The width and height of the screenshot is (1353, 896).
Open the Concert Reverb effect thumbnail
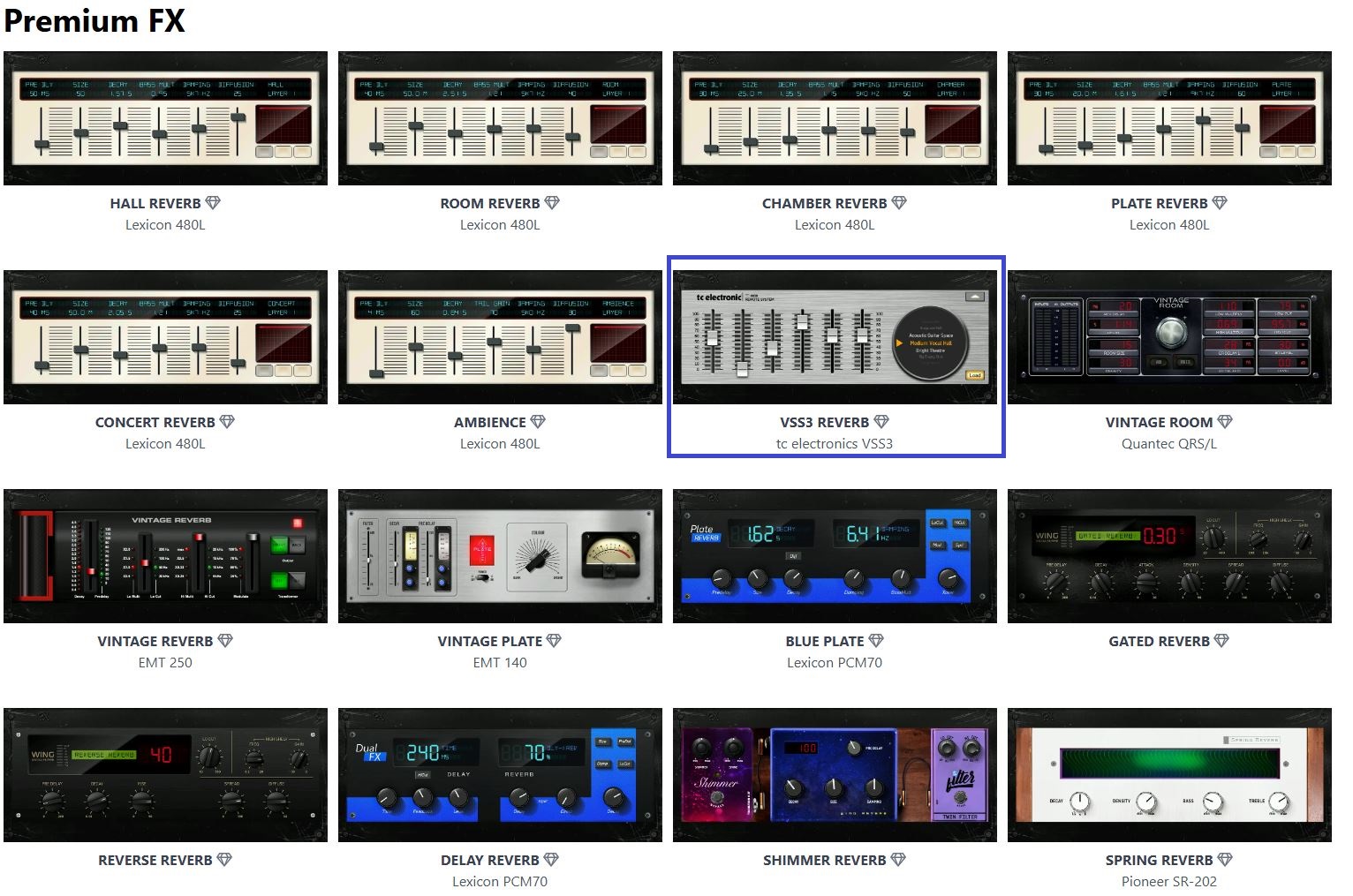(x=165, y=337)
